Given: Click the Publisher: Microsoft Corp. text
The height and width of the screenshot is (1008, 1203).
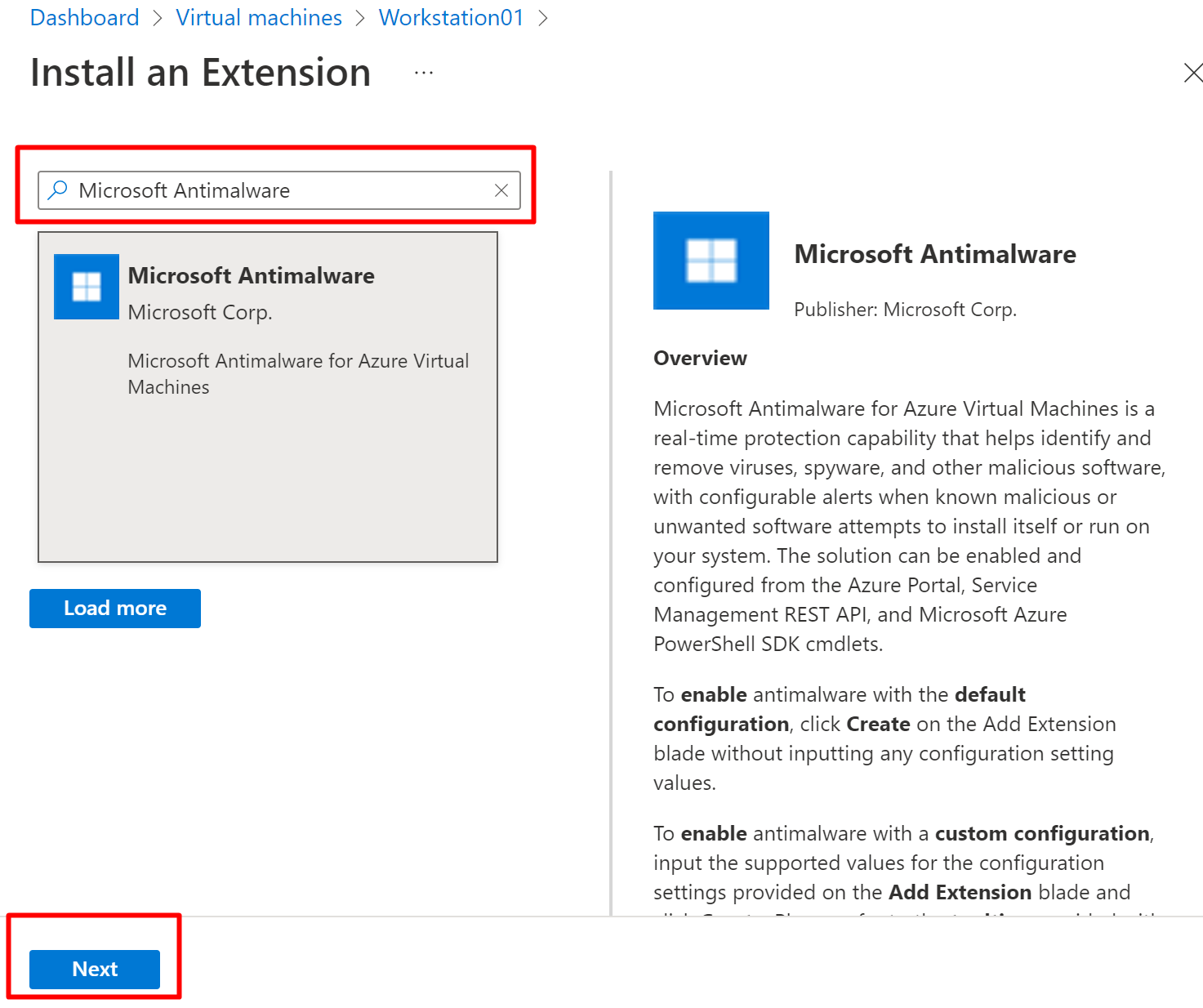Looking at the screenshot, I should [905, 310].
